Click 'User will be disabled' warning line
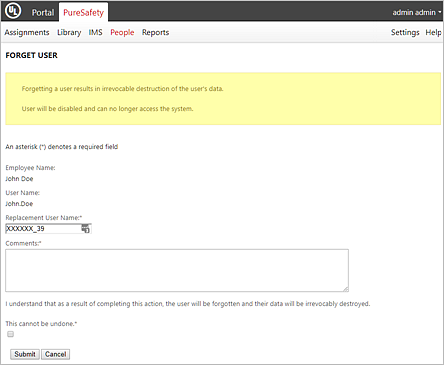The width and height of the screenshot is (444, 365). point(107,109)
